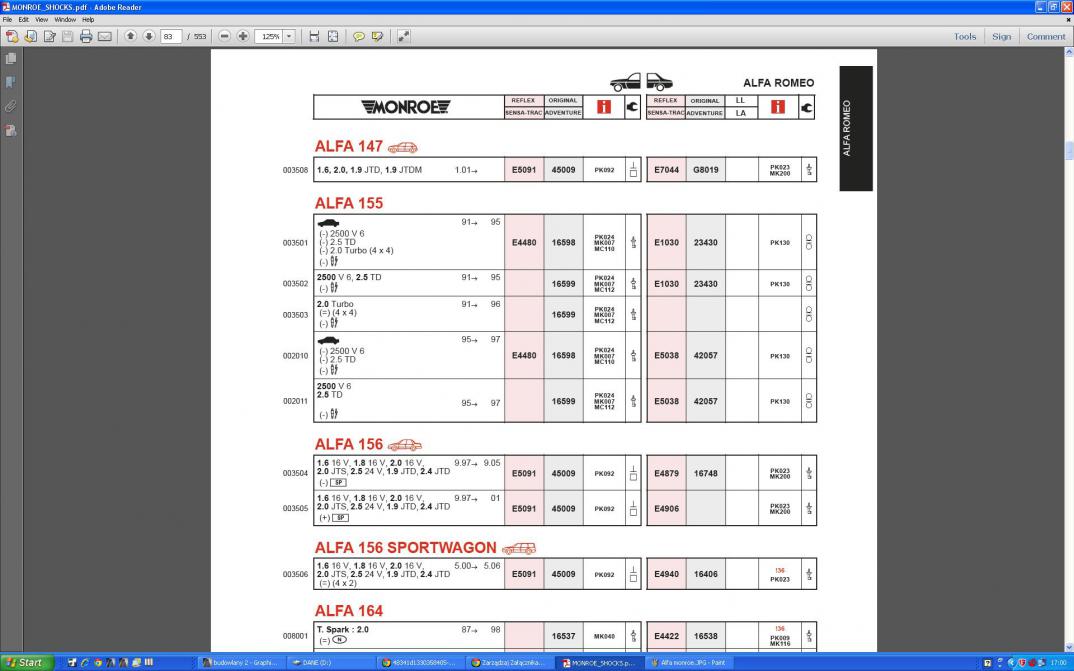This screenshot has height=671, width=1074.
Task: Click the red info icon in Monroe front header
Action: (603, 107)
